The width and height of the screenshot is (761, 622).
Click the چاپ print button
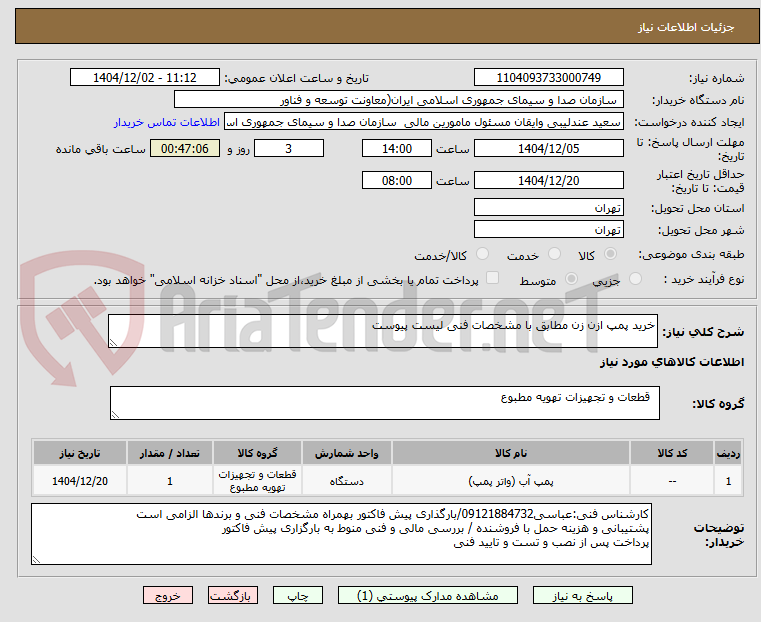click(x=298, y=596)
